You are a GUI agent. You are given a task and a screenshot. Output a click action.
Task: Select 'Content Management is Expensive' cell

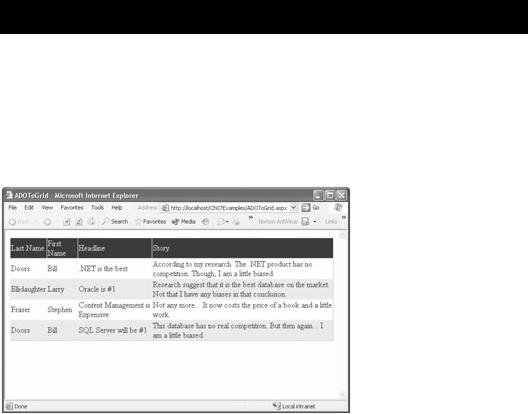(114, 310)
